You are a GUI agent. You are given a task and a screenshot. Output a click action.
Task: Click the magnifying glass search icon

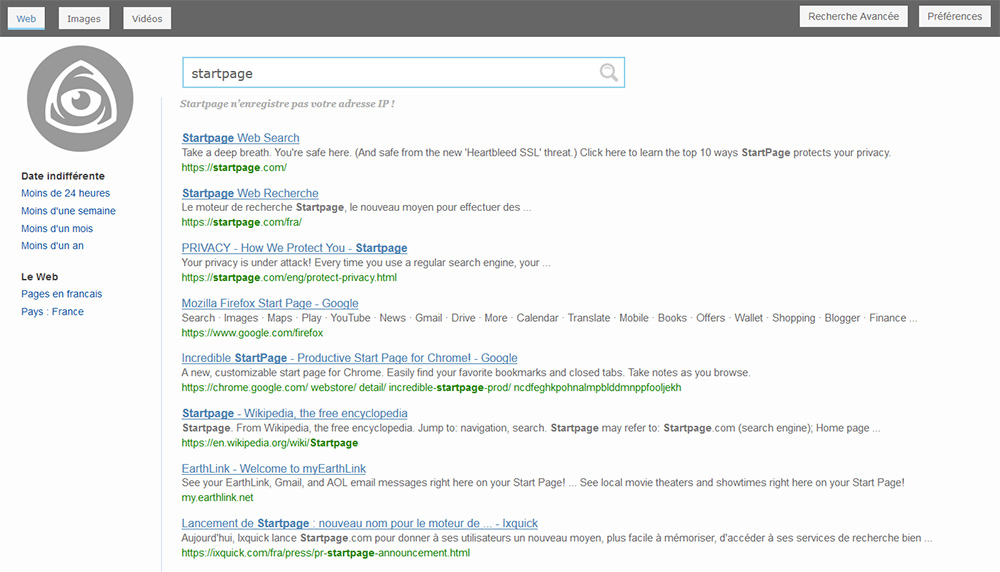608,73
